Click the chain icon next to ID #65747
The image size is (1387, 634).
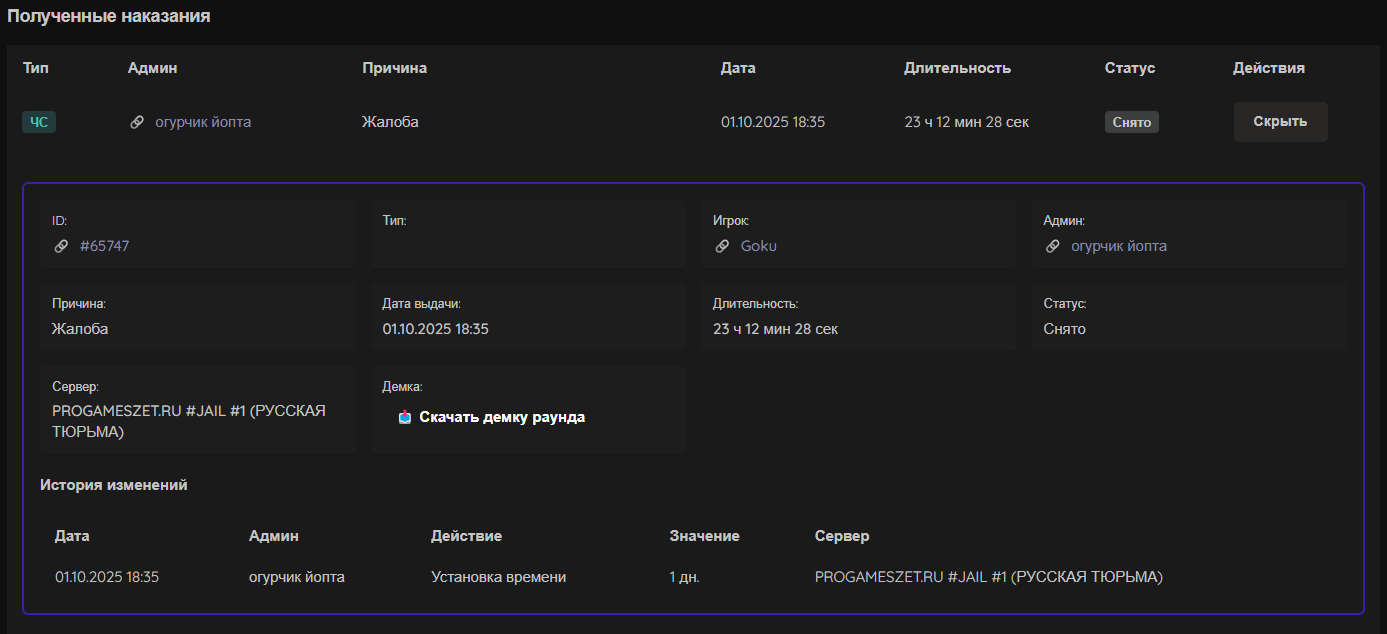61,246
